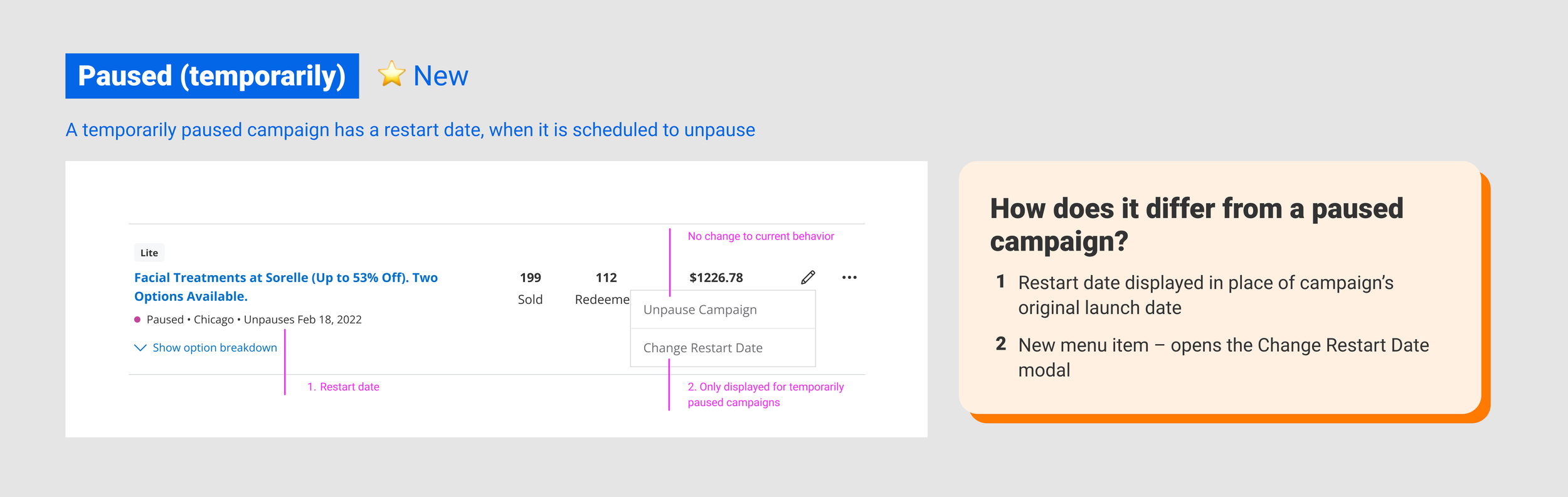This screenshot has width=1568, height=497.
Task: Click the 112 Redeemed statistic
Action: click(x=602, y=288)
